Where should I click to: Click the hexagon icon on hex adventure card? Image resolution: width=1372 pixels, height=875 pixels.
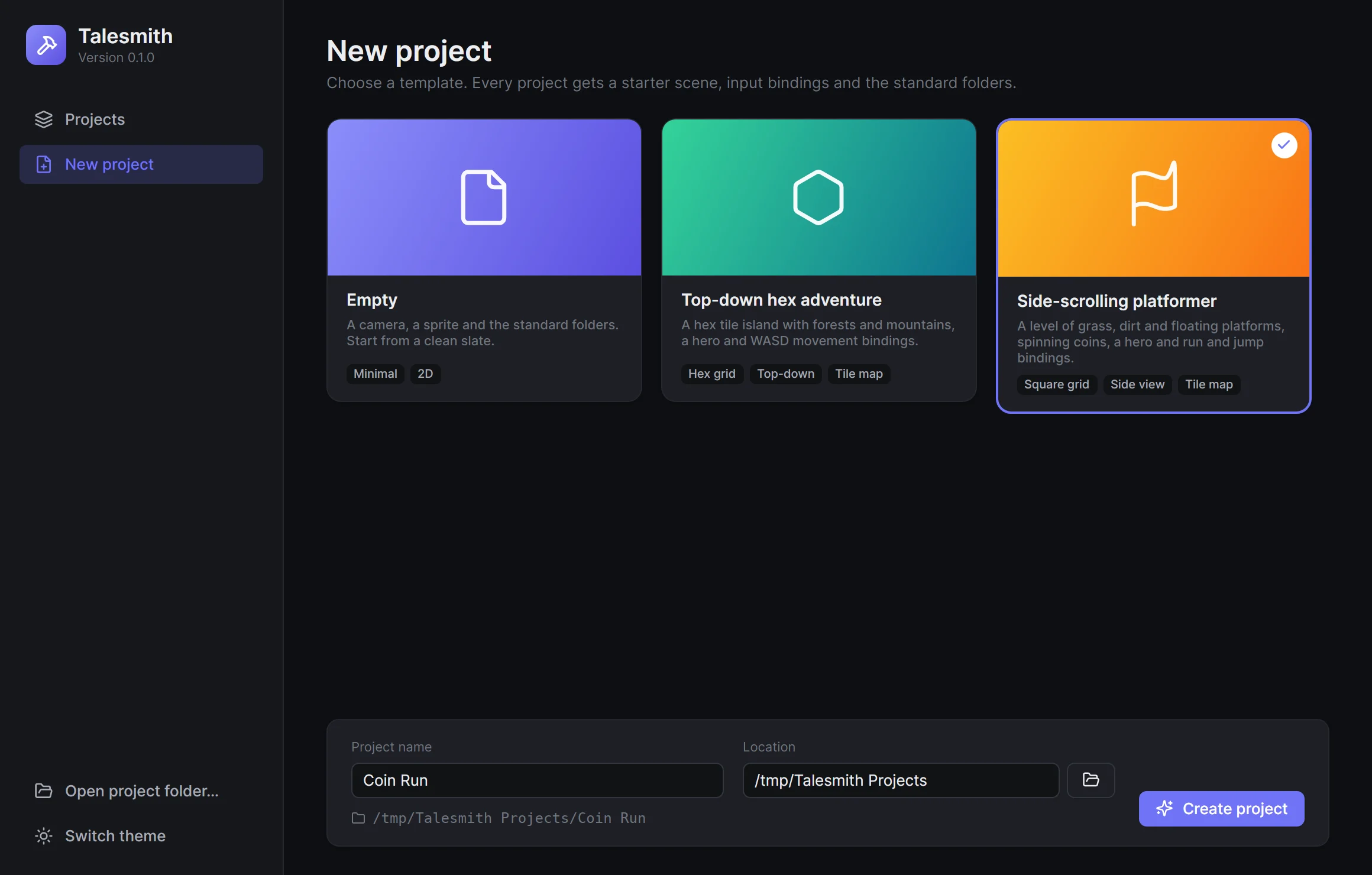(818, 197)
